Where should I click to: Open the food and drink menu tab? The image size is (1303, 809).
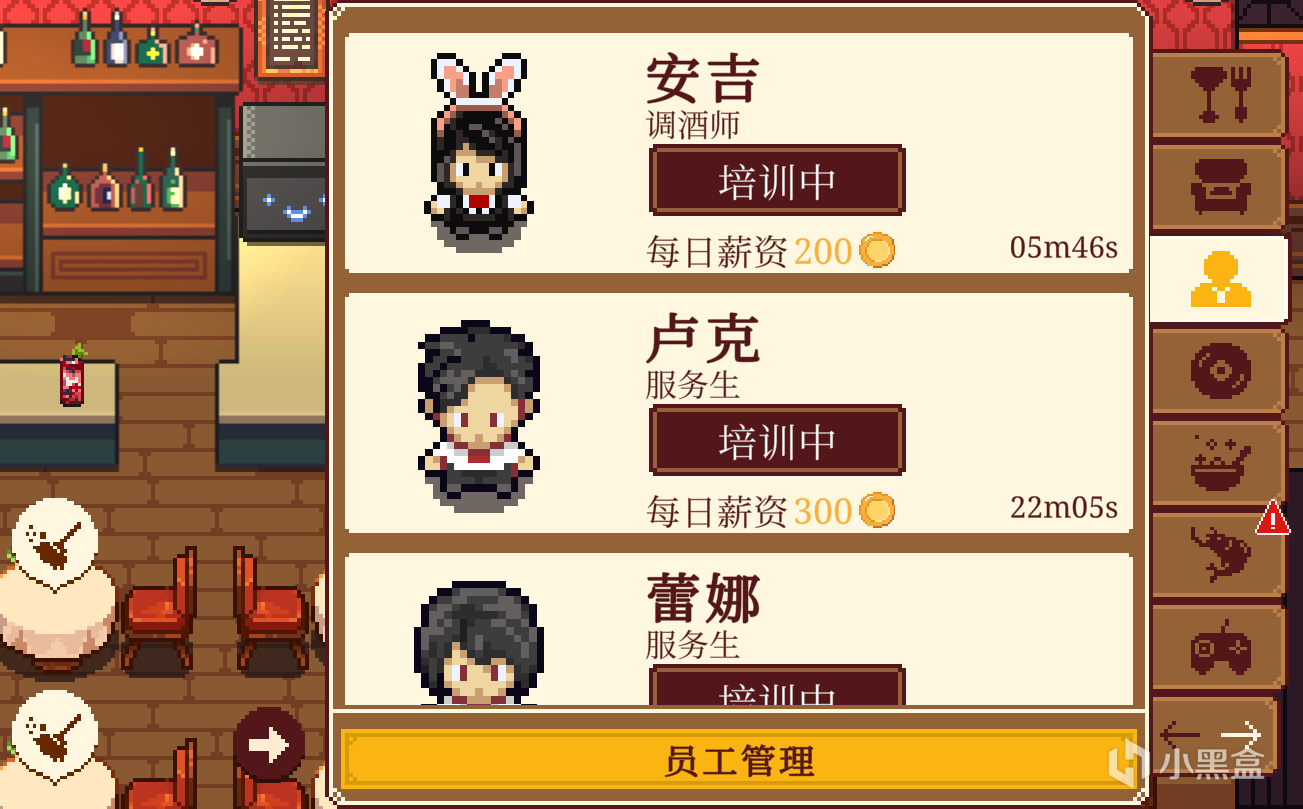1218,93
